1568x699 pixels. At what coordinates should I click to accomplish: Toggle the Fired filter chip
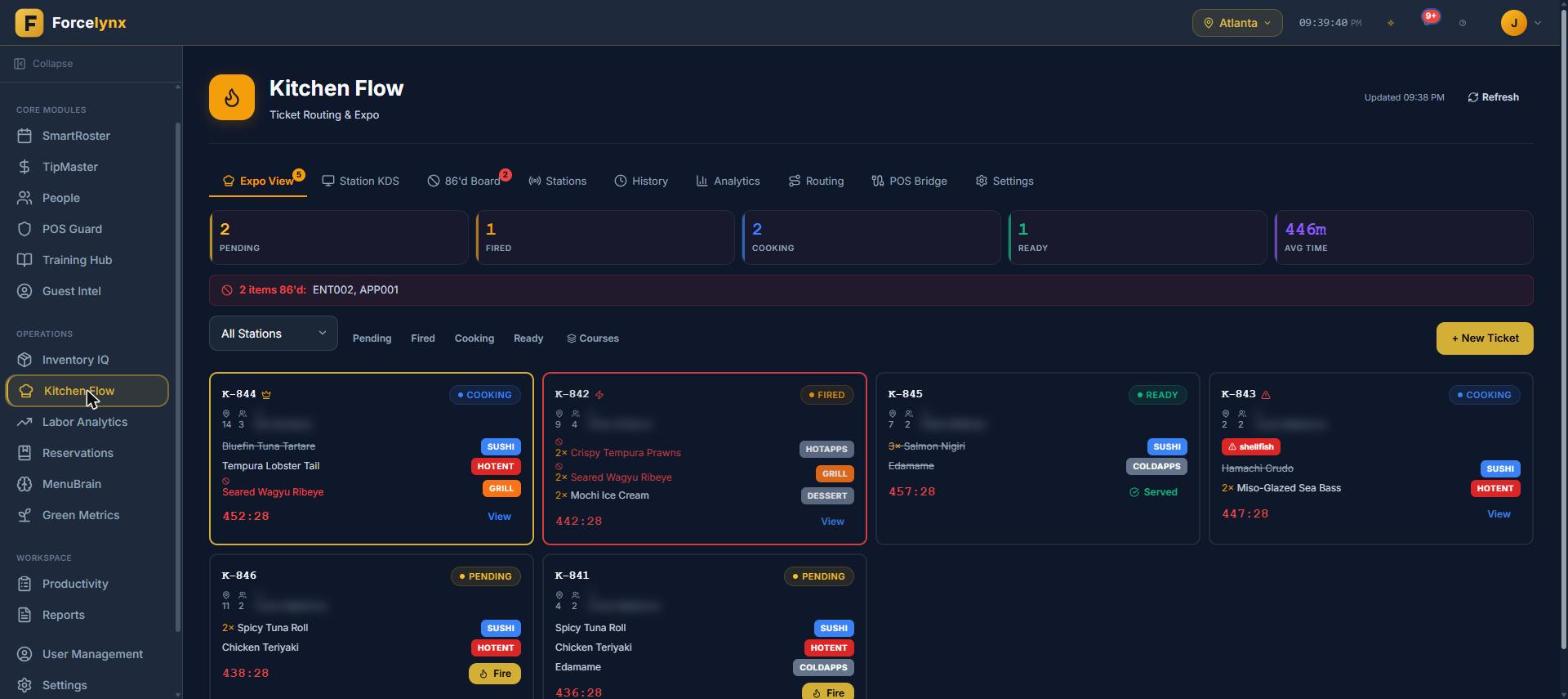[422, 338]
